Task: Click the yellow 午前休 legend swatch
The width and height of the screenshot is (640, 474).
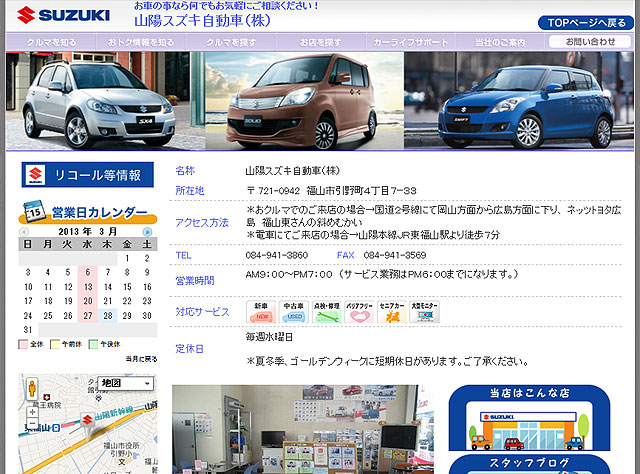Action: click(x=55, y=344)
